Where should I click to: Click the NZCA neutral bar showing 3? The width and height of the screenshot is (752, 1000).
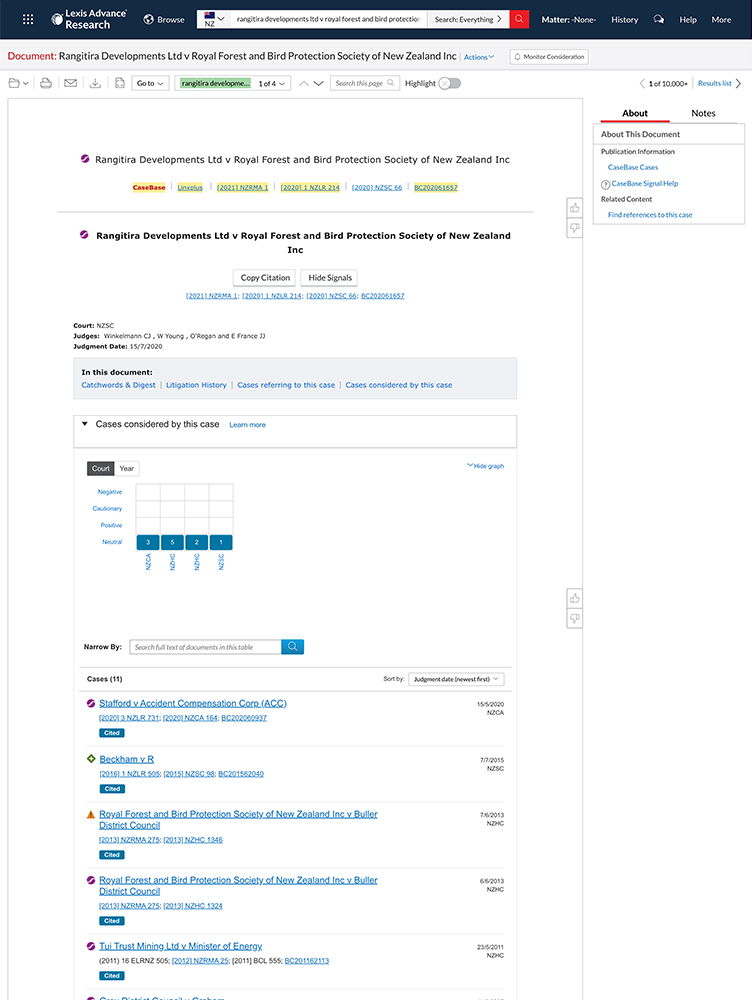pyautogui.click(x=148, y=542)
